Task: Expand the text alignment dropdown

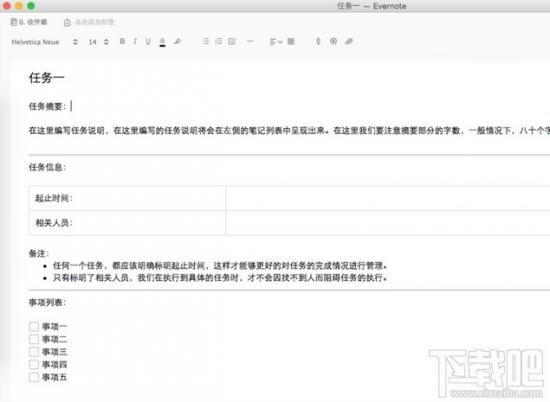Action: pyautogui.click(x=276, y=42)
